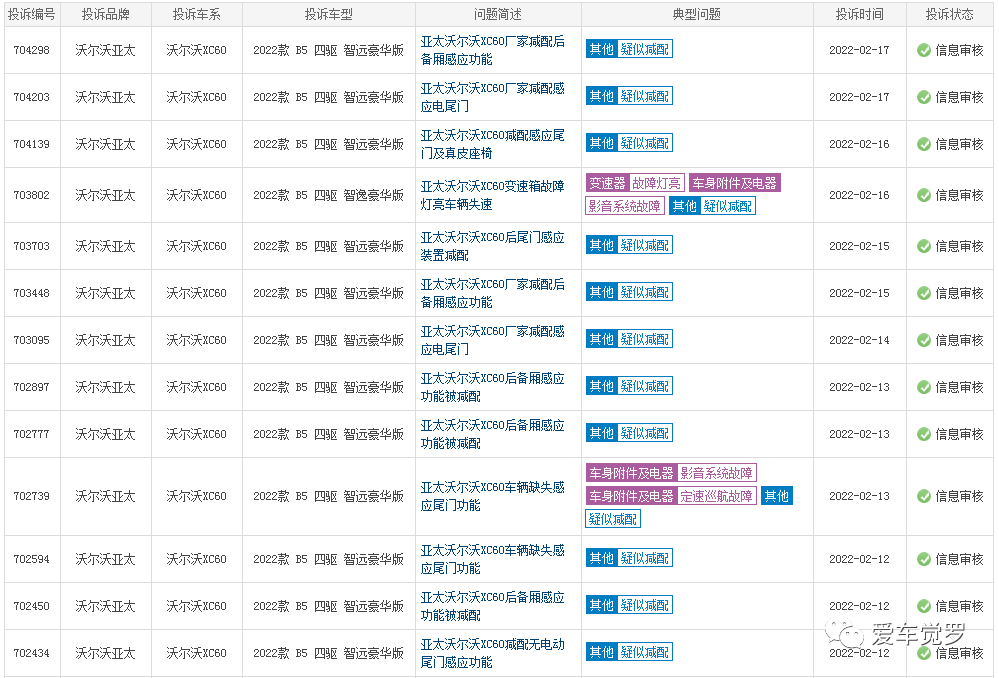Click the 投诉时间 column header
This screenshot has width=999, height=678.
coord(859,15)
